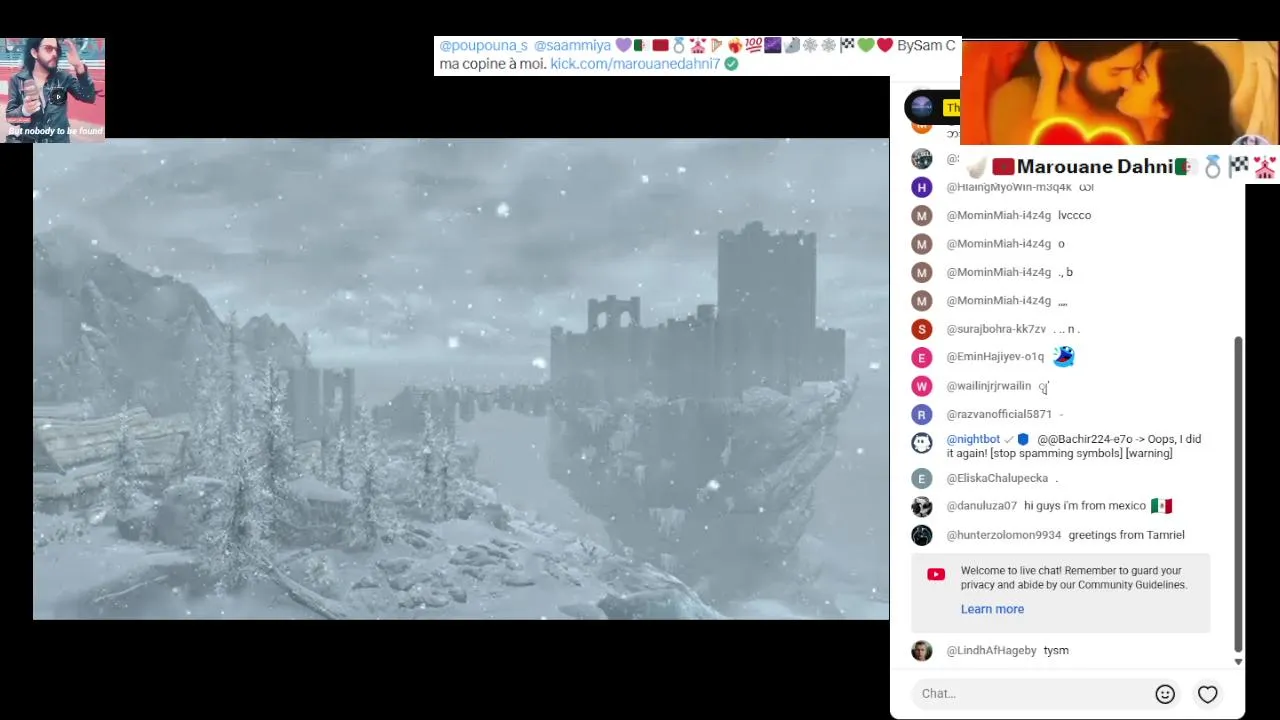
Task: Click the EminHajiyev-o1q avatar
Action: pos(922,357)
